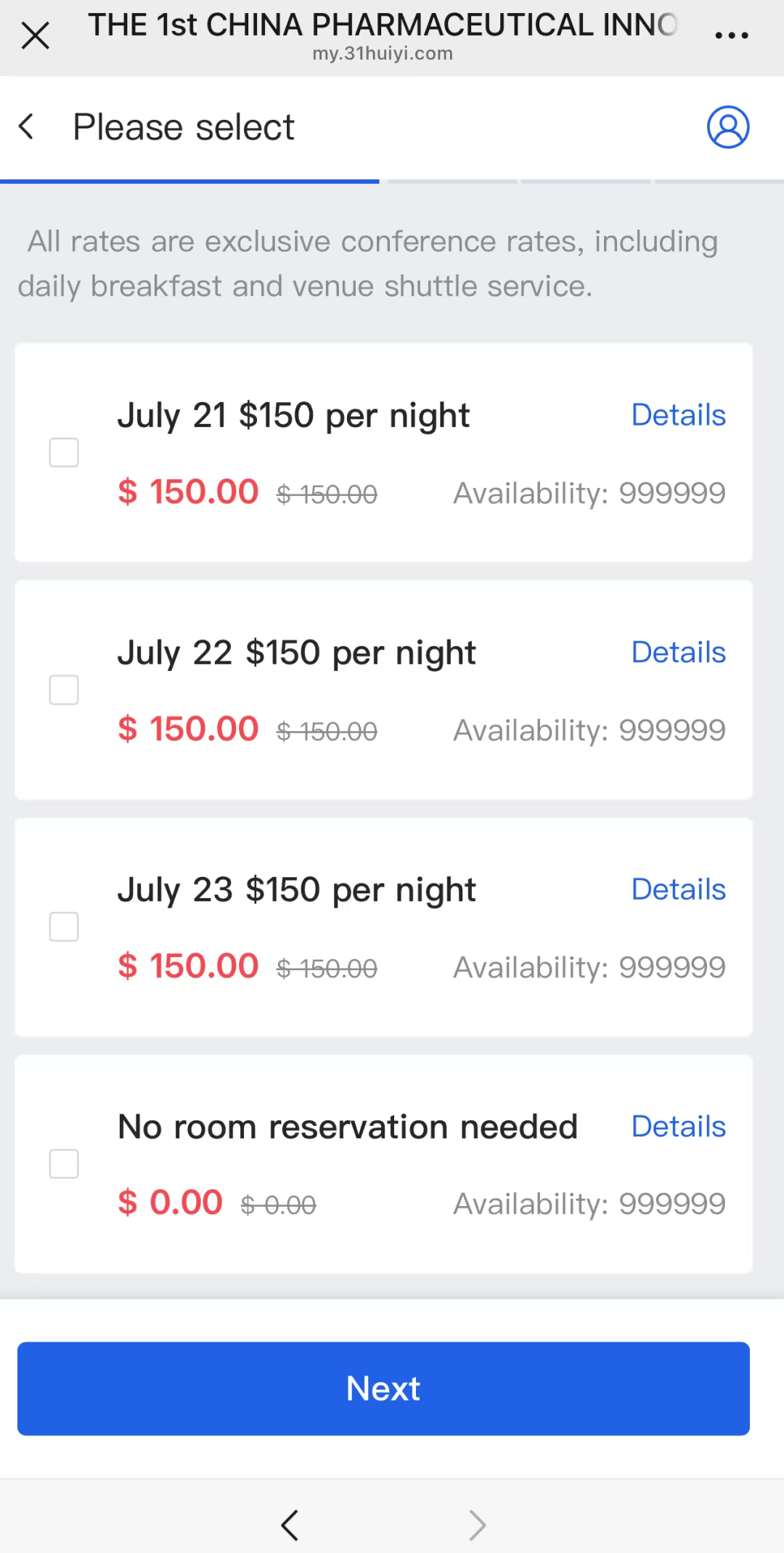The height and width of the screenshot is (1553, 784).
Task: Close the in-app browser with X icon
Action: (x=35, y=35)
